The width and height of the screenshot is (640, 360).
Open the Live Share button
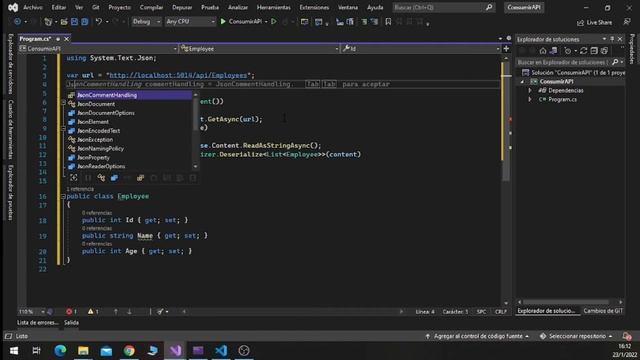pos(594,22)
